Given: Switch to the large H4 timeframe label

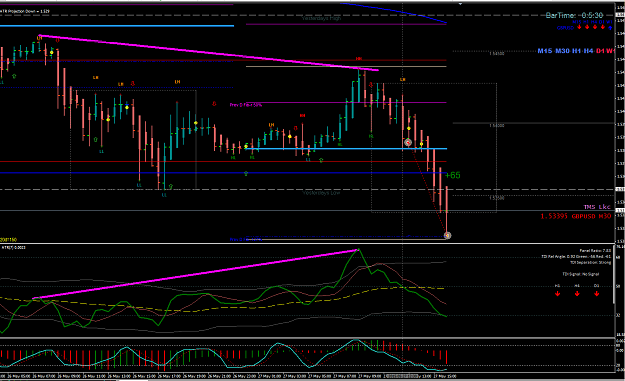Looking at the screenshot, I should [x=589, y=51].
